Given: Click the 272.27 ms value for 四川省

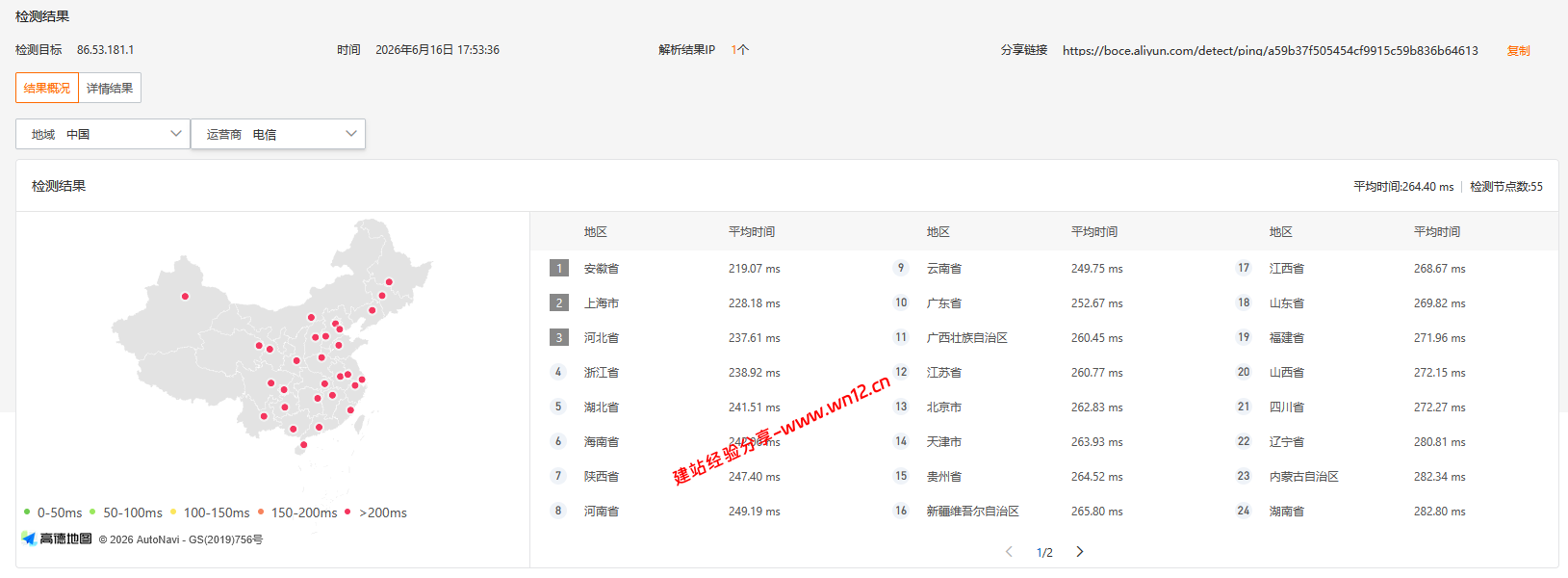Looking at the screenshot, I should point(1440,407).
